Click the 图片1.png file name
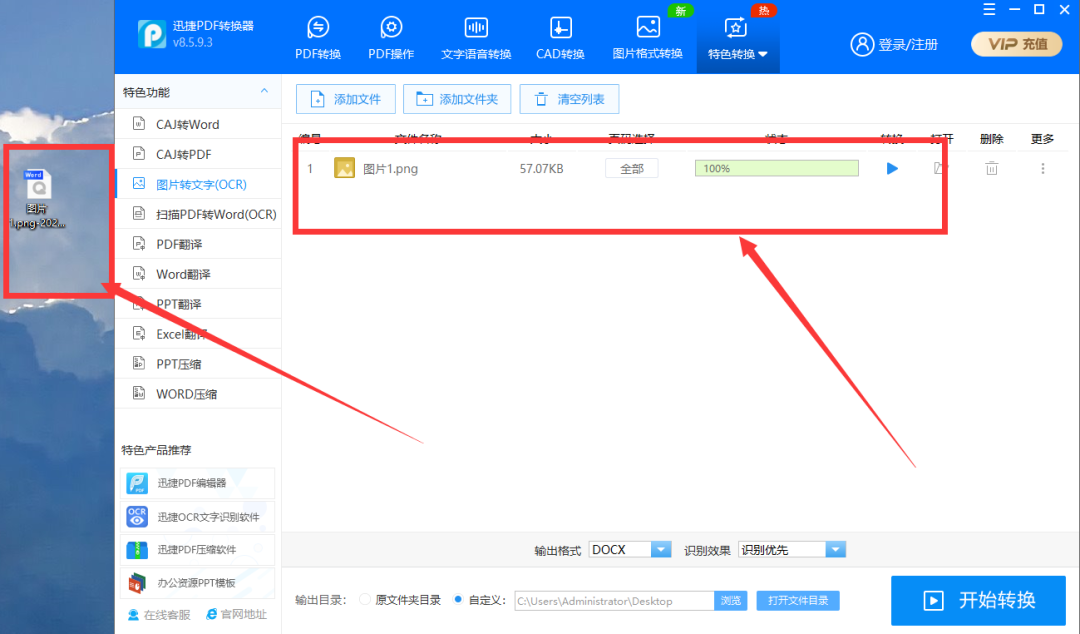 [x=391, y=169]
